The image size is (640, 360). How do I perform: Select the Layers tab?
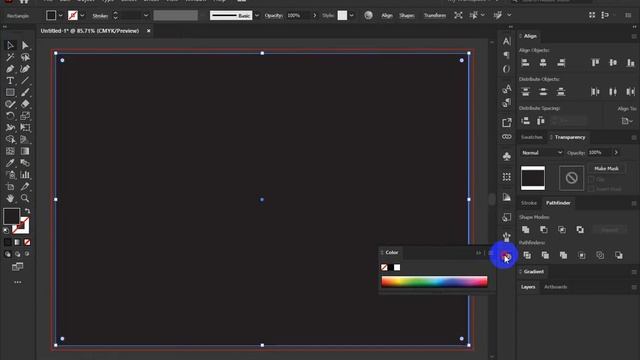coord(528,287)
